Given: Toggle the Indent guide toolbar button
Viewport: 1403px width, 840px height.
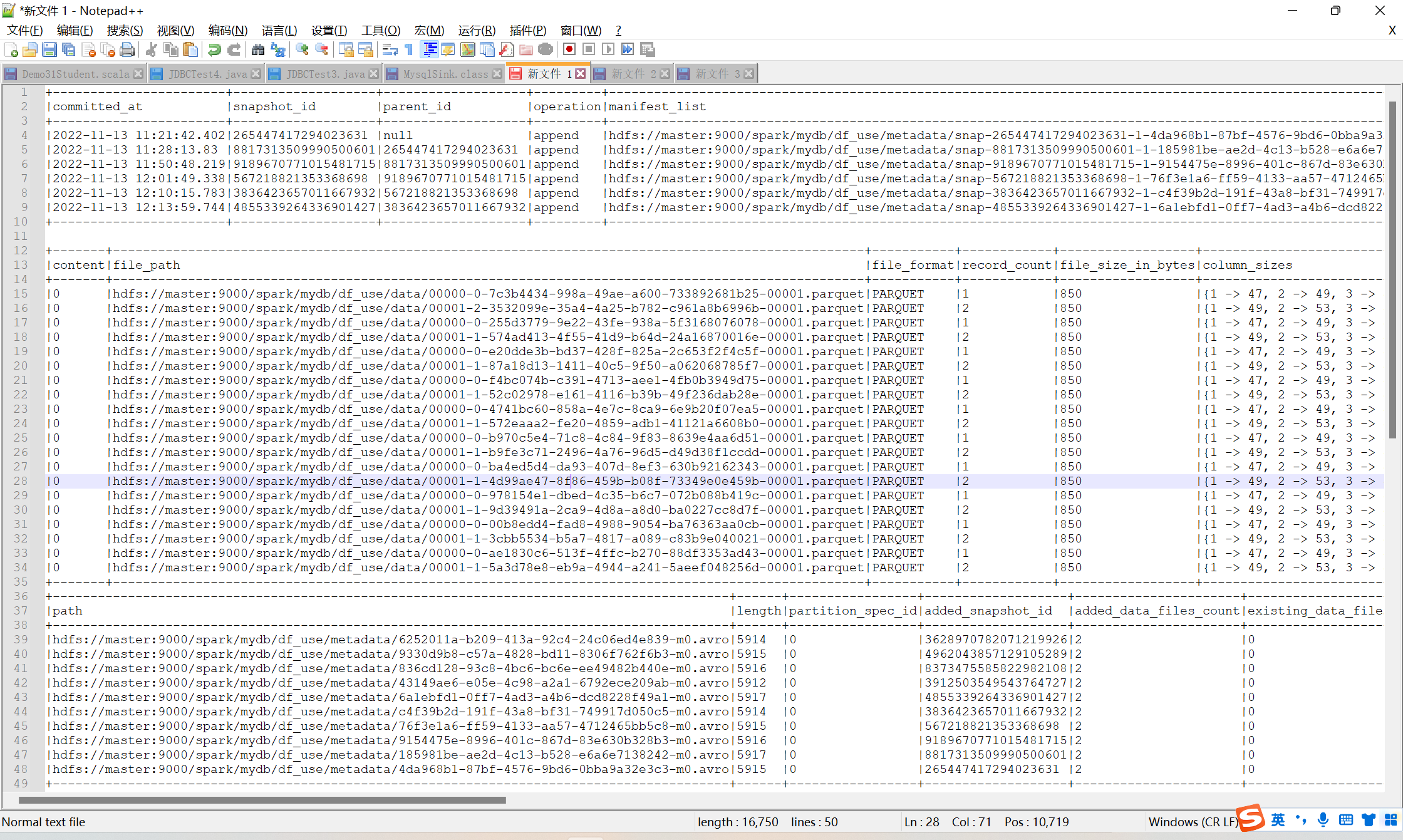Looking at the screenshot, I should point(430,49).
